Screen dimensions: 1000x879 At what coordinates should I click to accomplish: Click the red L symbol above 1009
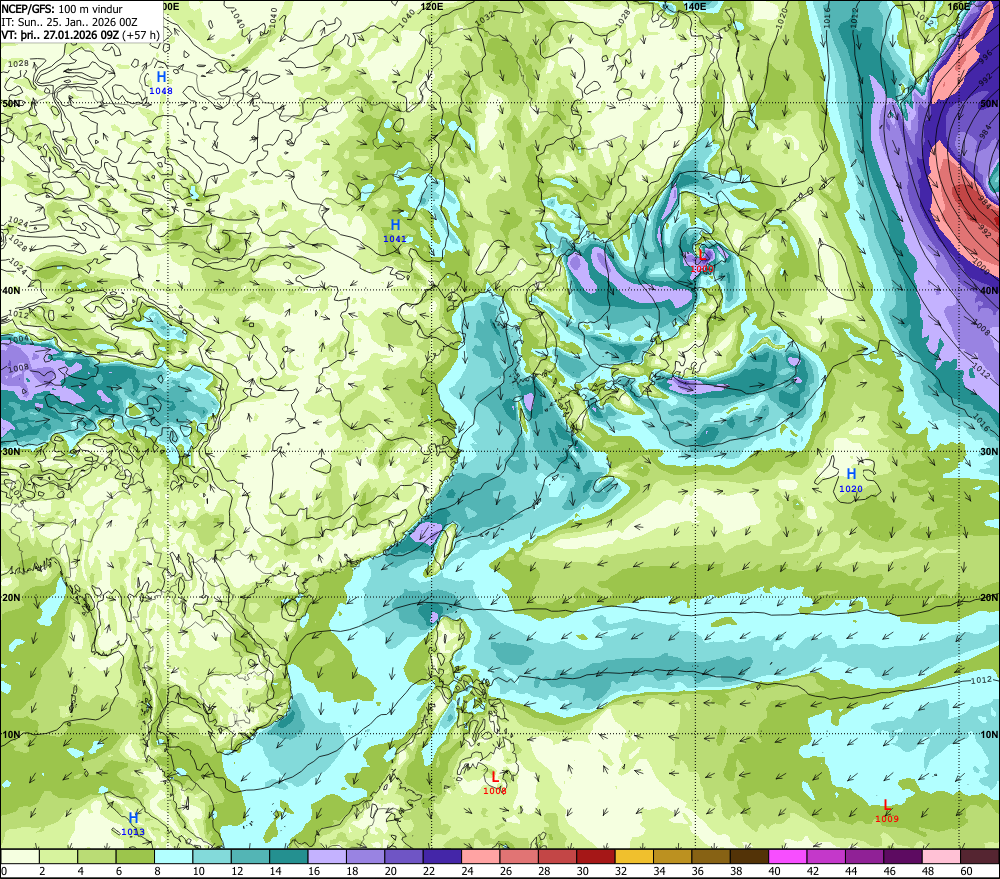point(887,805)
